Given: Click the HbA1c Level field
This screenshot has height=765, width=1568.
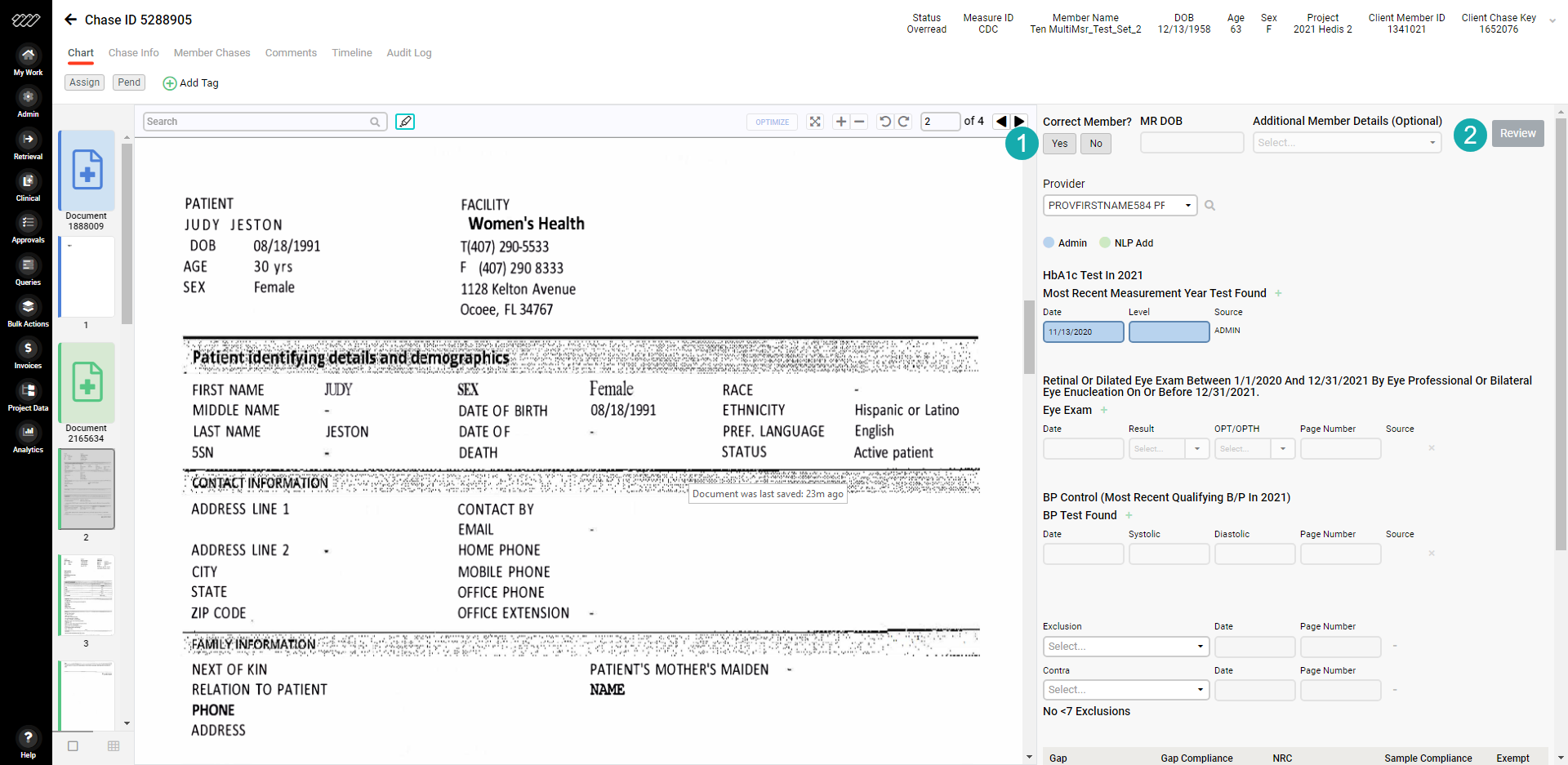Looking at the screenshot, I should (1169, 331).
